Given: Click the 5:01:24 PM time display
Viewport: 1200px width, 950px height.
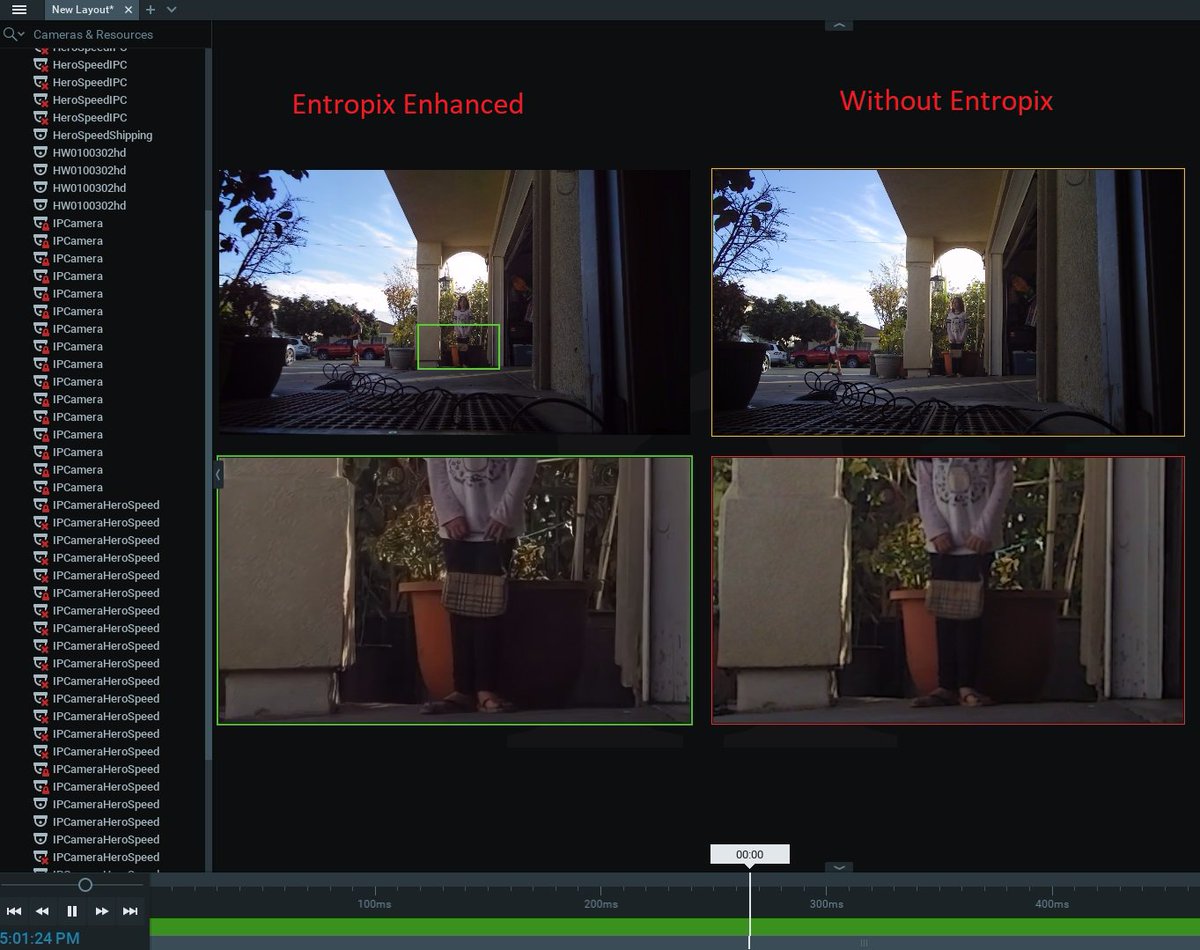Looking at the screenshot, I should pyautogui.click(x=40, y=938).
